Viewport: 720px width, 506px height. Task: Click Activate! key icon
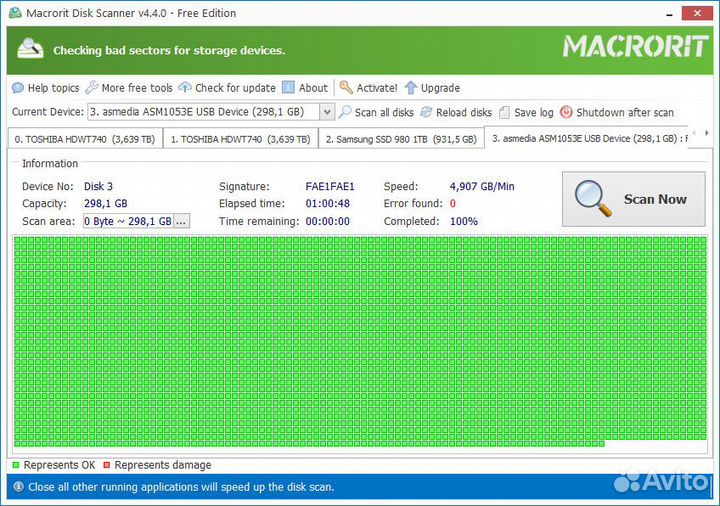346,88
